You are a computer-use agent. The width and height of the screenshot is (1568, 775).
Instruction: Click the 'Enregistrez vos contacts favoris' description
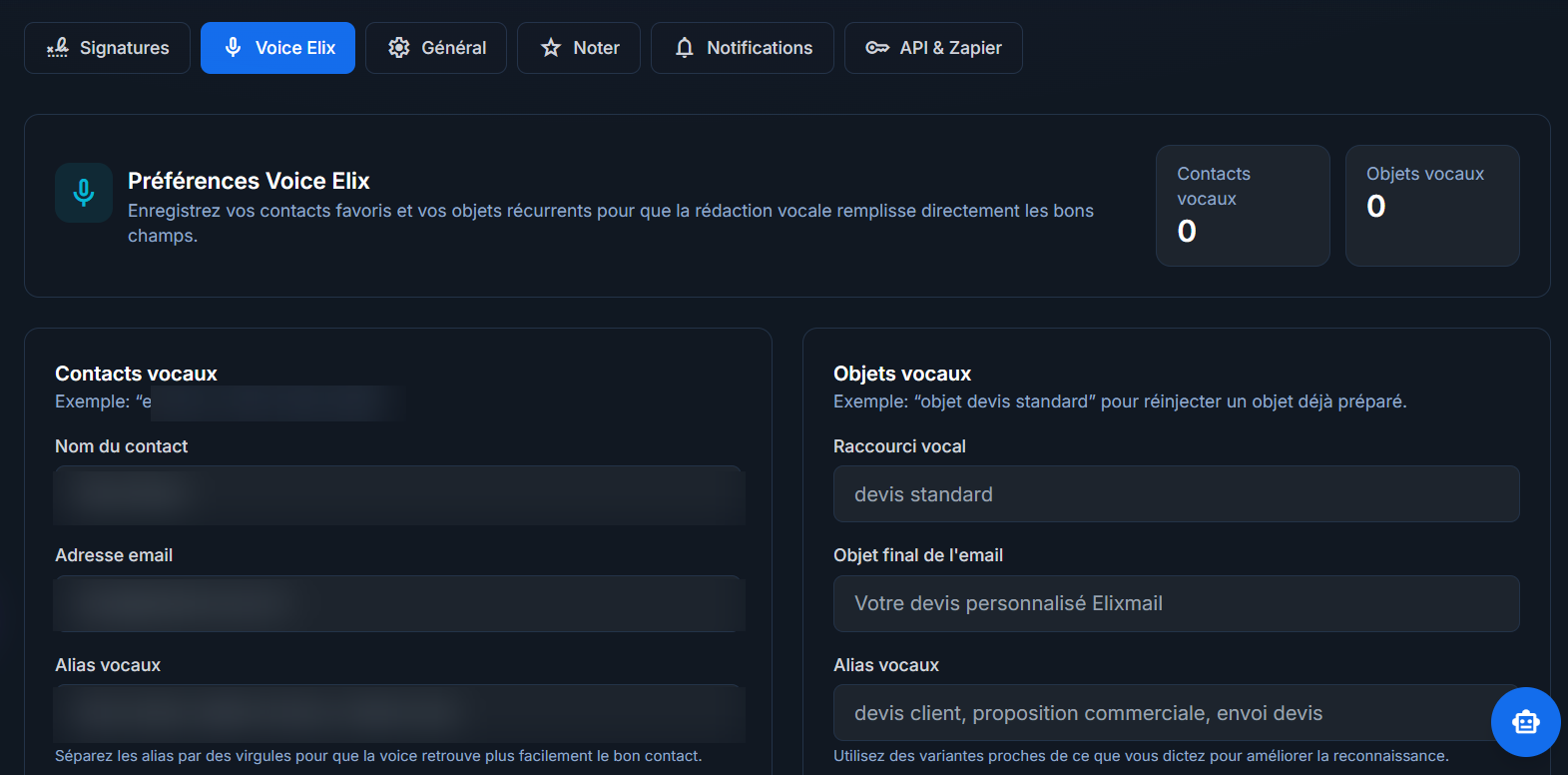611,223
